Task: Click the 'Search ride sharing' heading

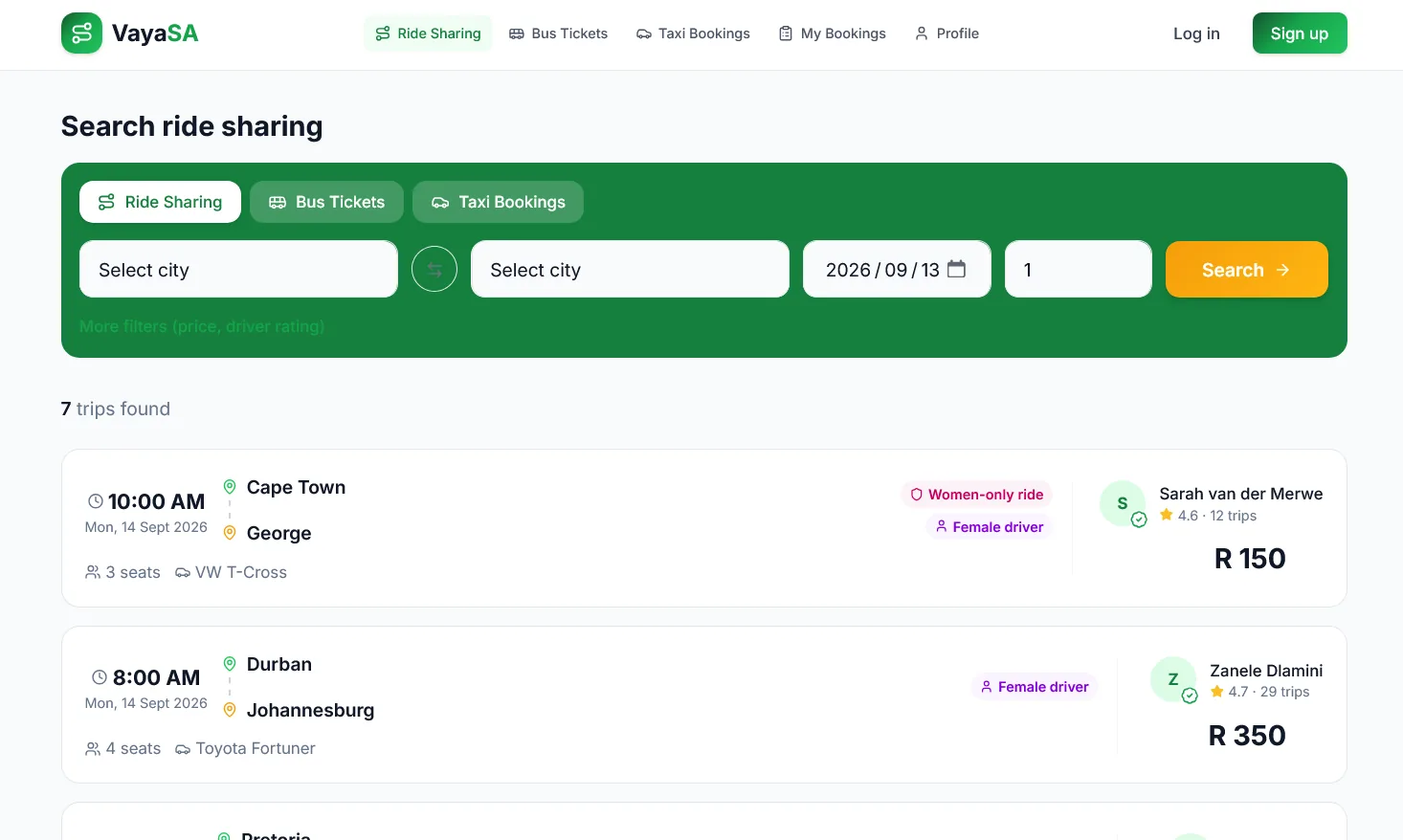Action: point(192,126)
